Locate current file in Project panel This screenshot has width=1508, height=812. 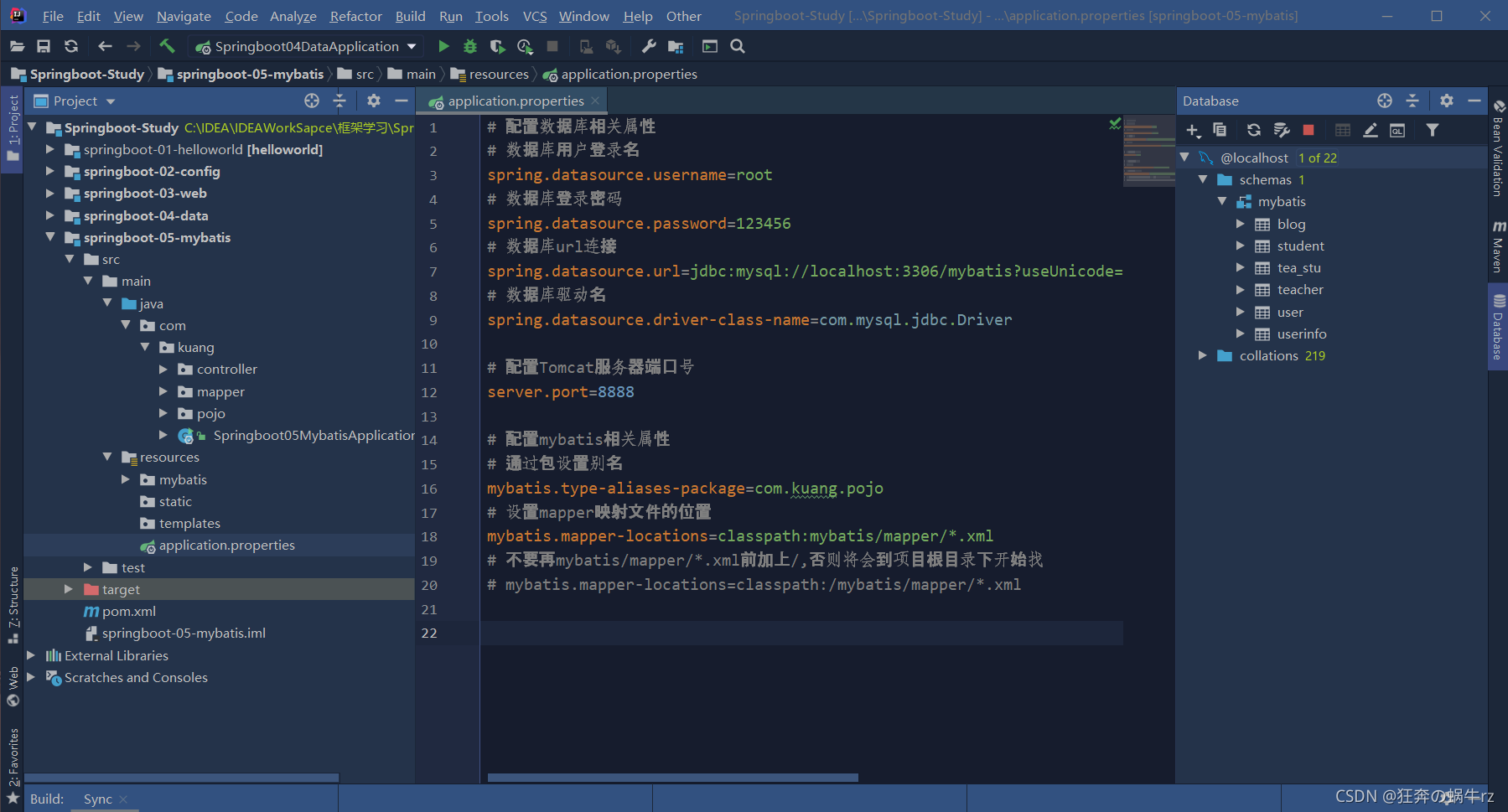[x=312, y=101]
